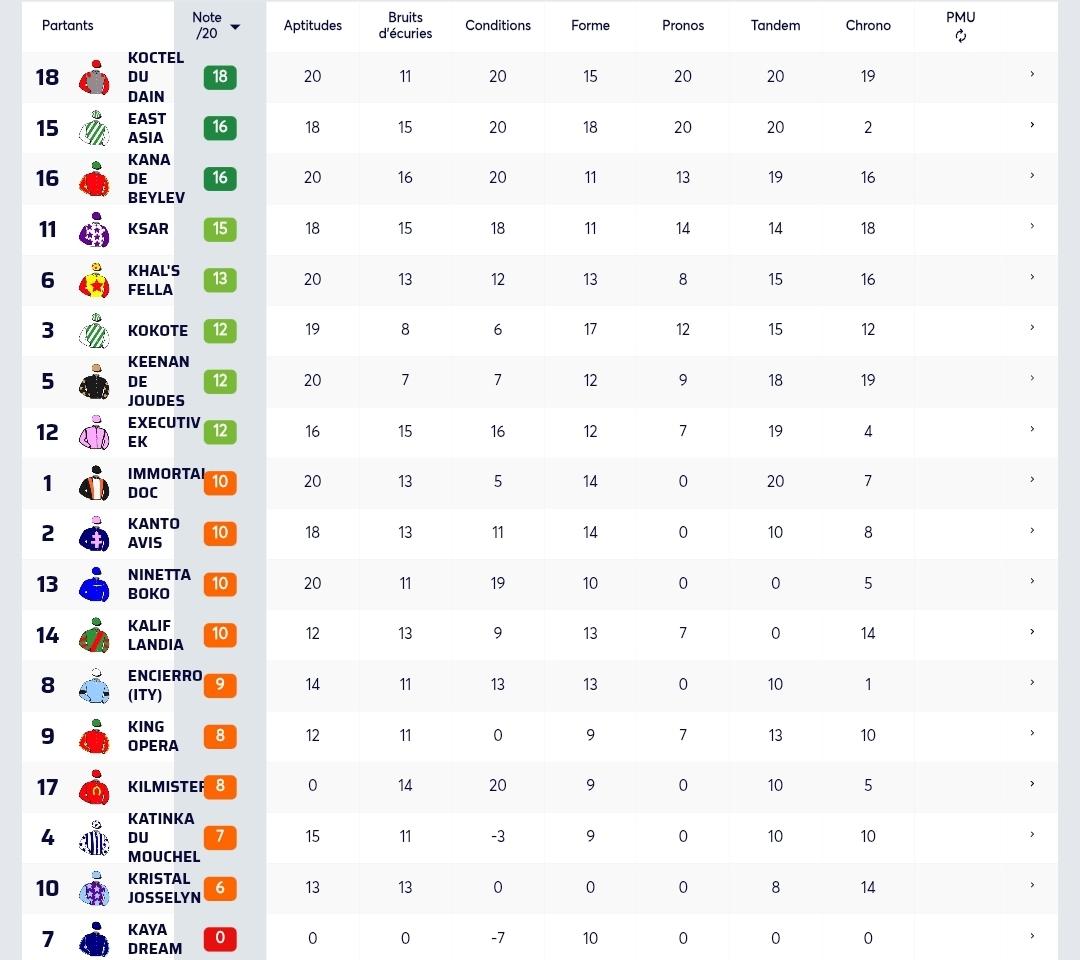Expand KILMISTER row chevron
The height and width of the screenshot is (960, 1080).
[1032, 784]
